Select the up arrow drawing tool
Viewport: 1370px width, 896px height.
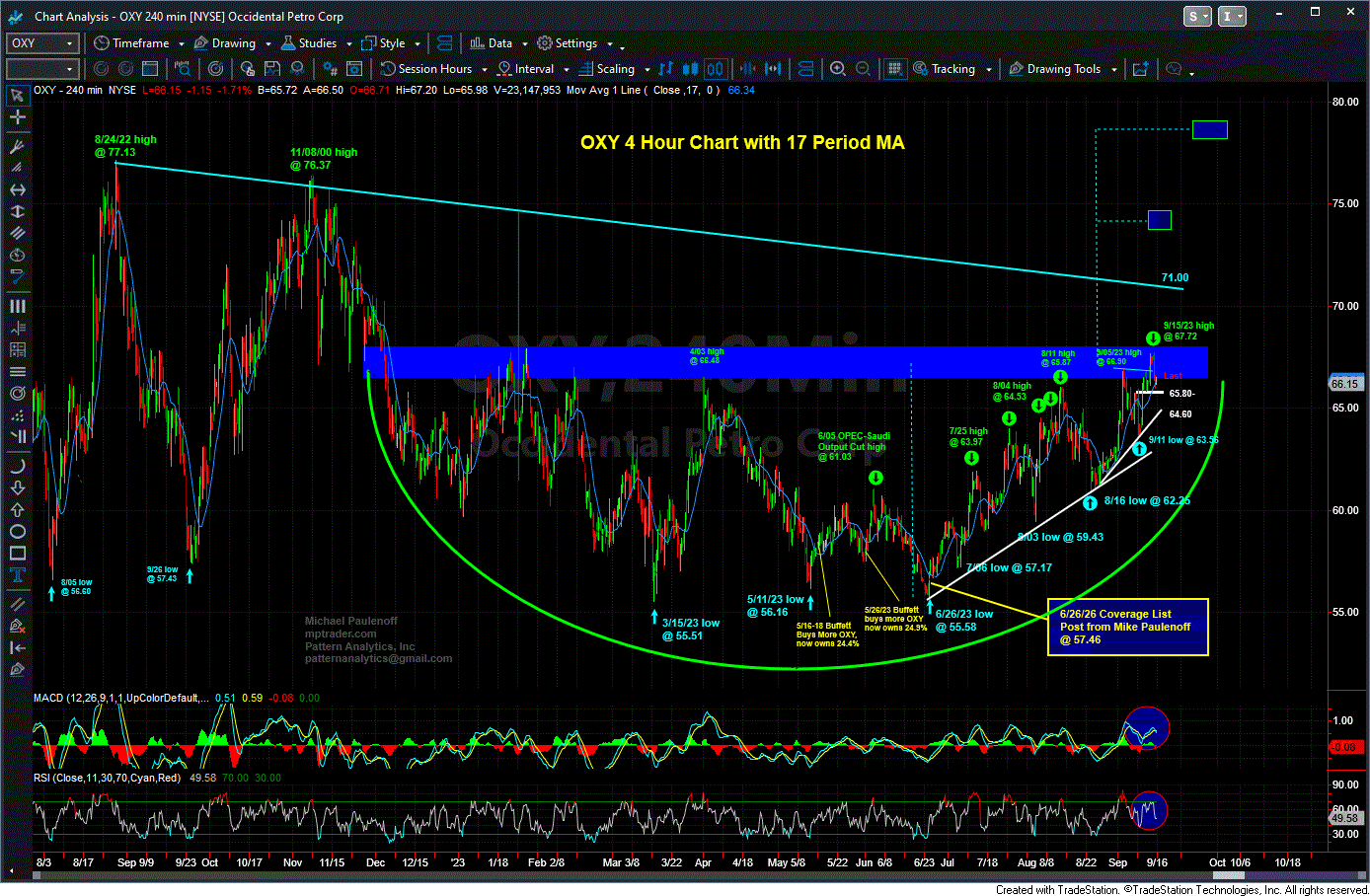[x=17, y=509]
